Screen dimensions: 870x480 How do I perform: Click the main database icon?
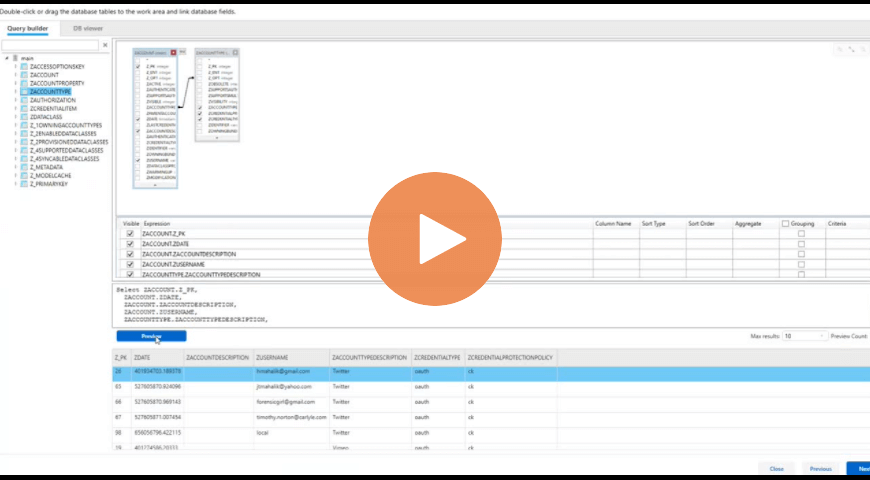pos(14,58)
